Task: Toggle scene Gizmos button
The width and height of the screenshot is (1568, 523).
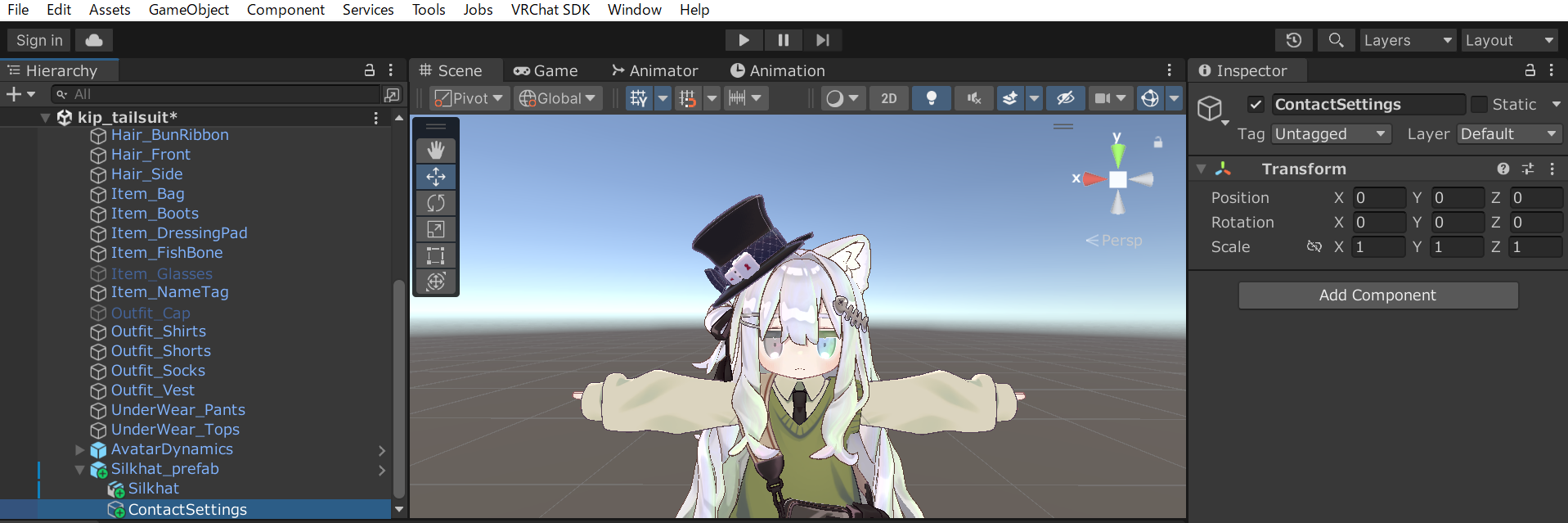Action: point(1150,98)
